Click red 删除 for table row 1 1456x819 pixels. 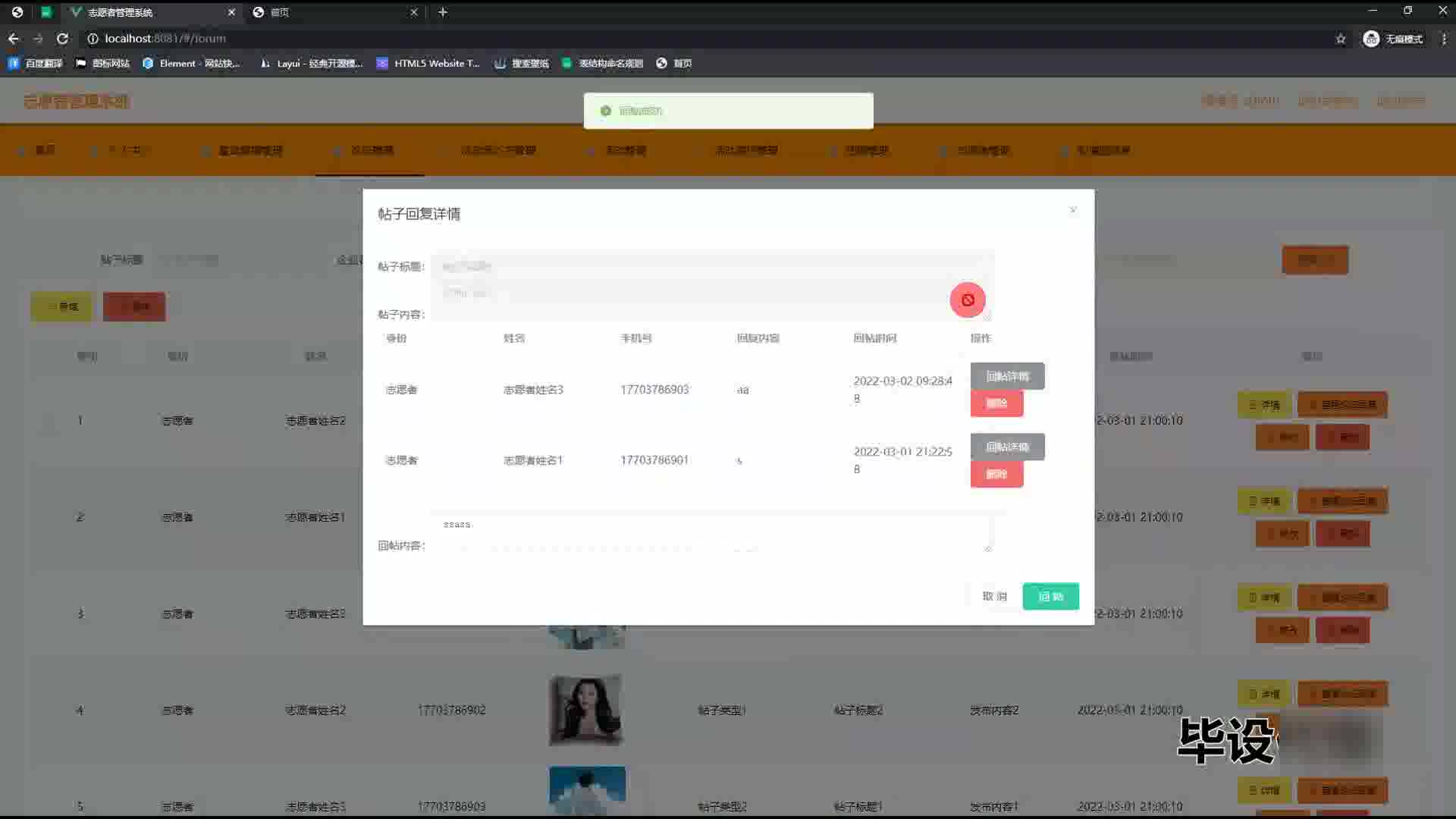coord(1342,437)
